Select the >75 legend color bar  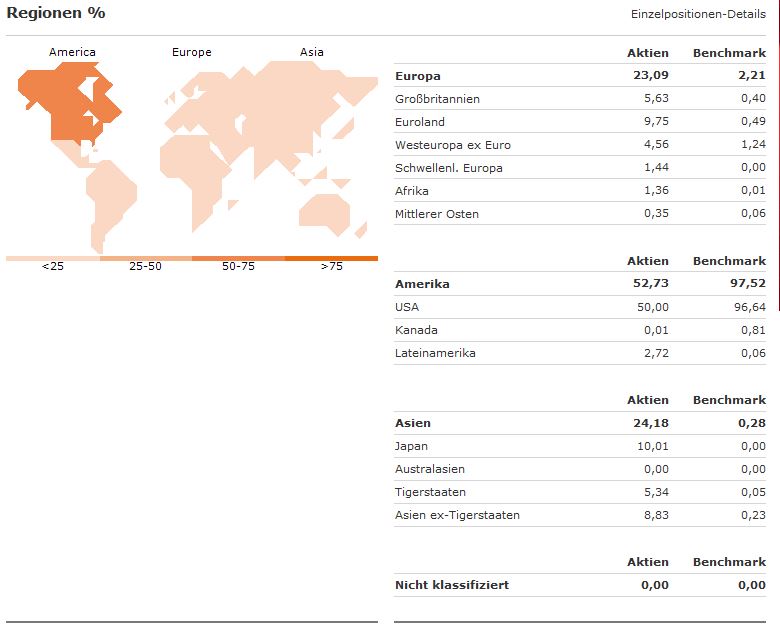pos(331,258)
